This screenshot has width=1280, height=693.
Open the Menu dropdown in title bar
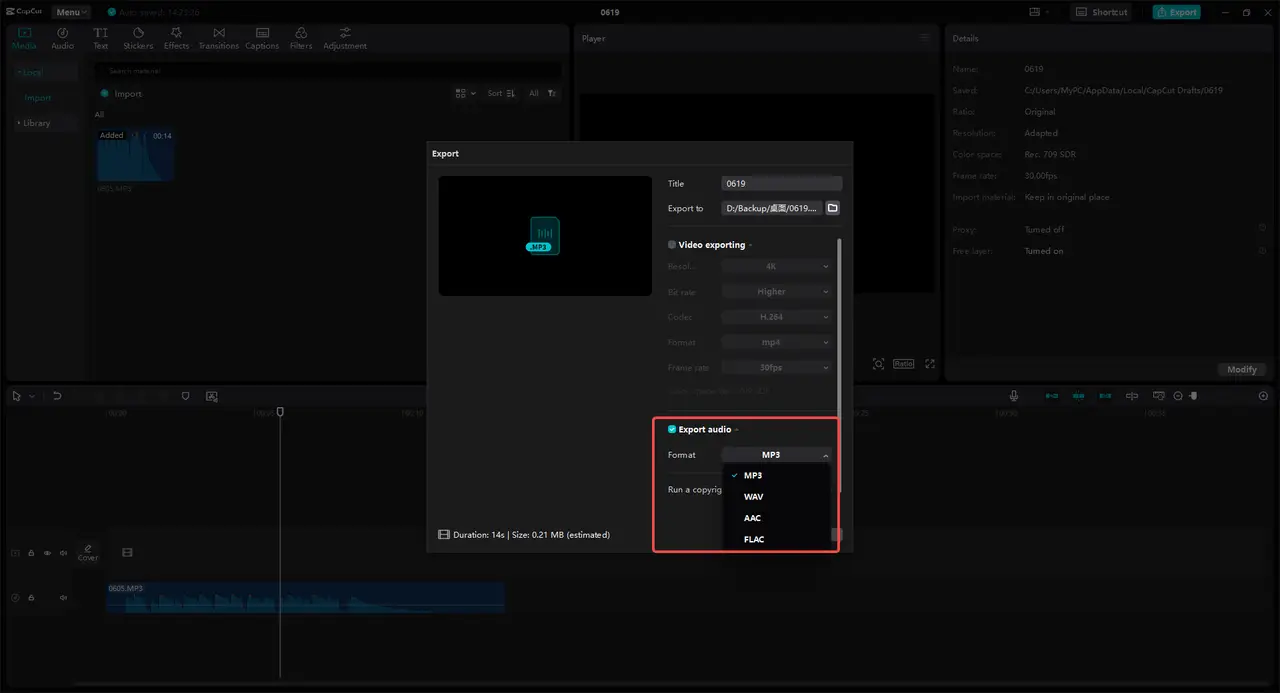tap(71, 12)
